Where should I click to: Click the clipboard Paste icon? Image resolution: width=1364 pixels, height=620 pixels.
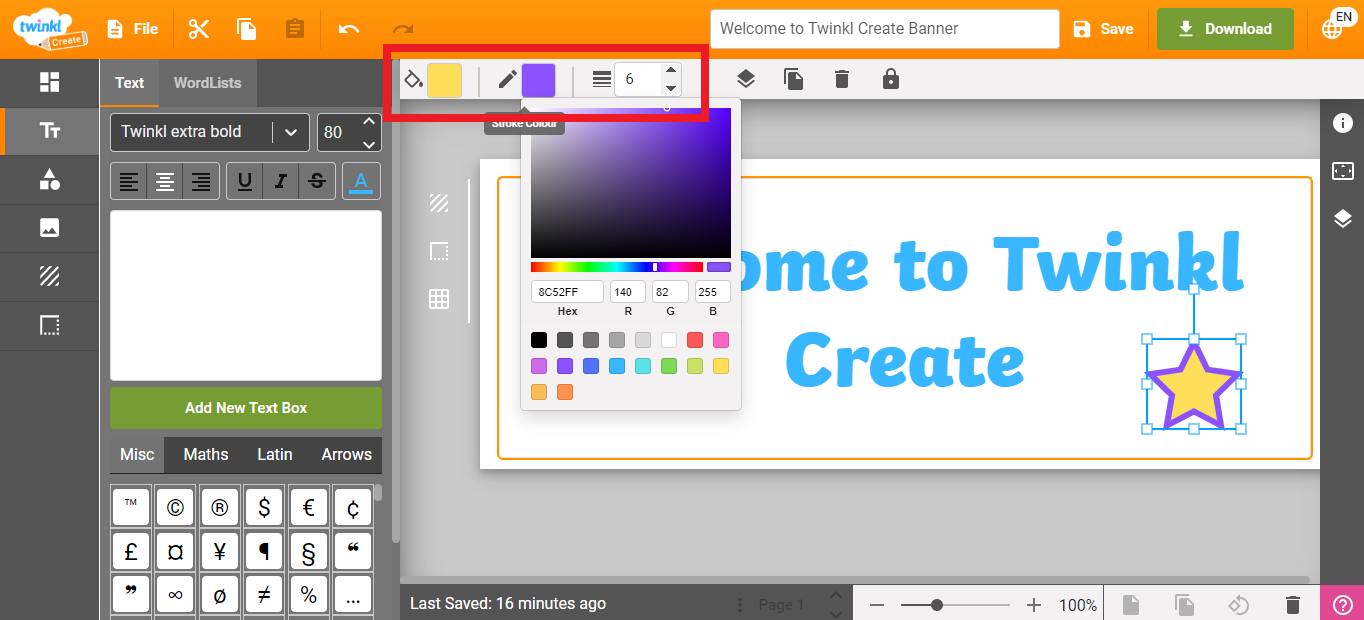pos(295,29)
